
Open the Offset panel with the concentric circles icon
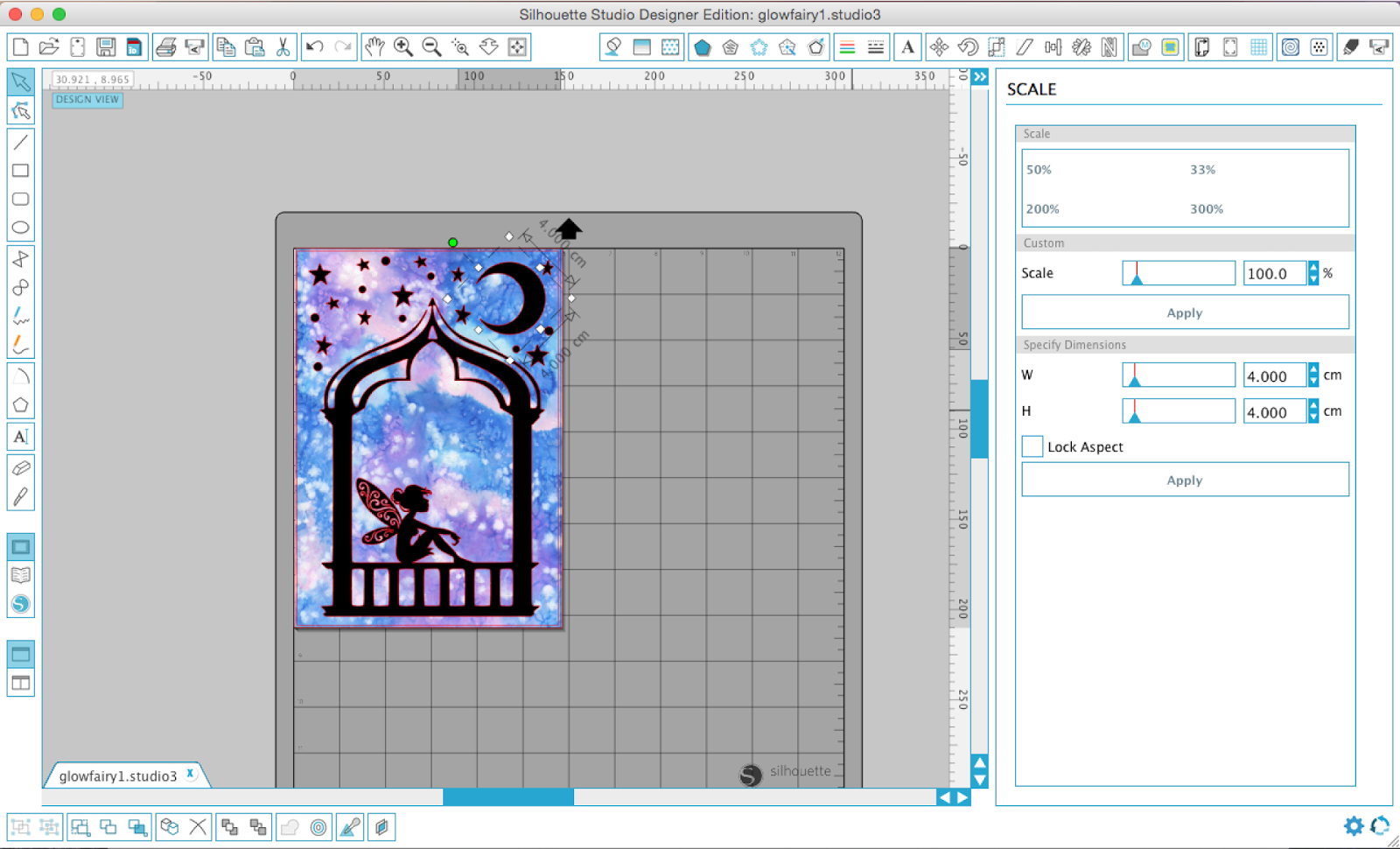[318, 827]
